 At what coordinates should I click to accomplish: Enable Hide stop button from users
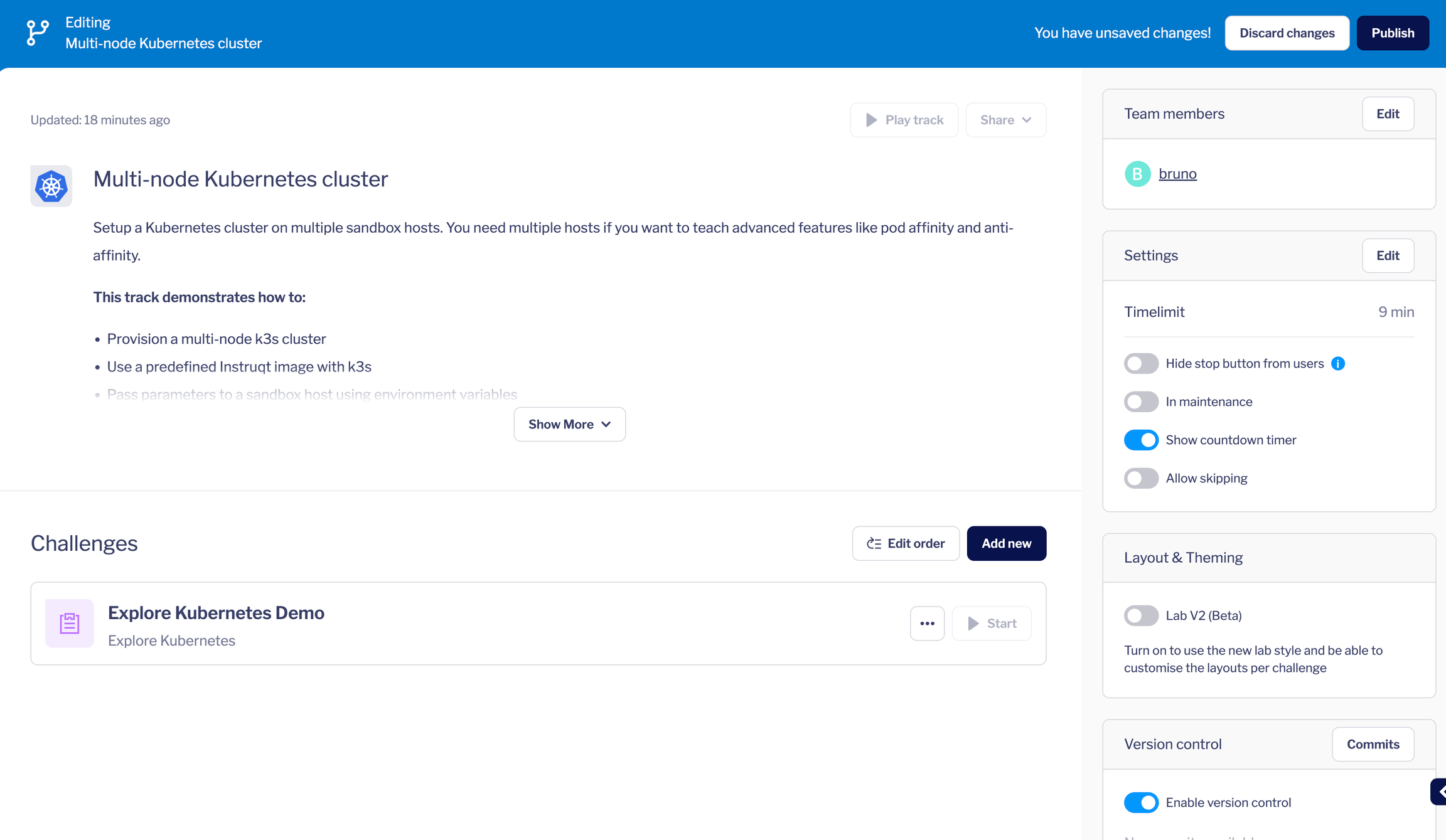[1141, 364]
